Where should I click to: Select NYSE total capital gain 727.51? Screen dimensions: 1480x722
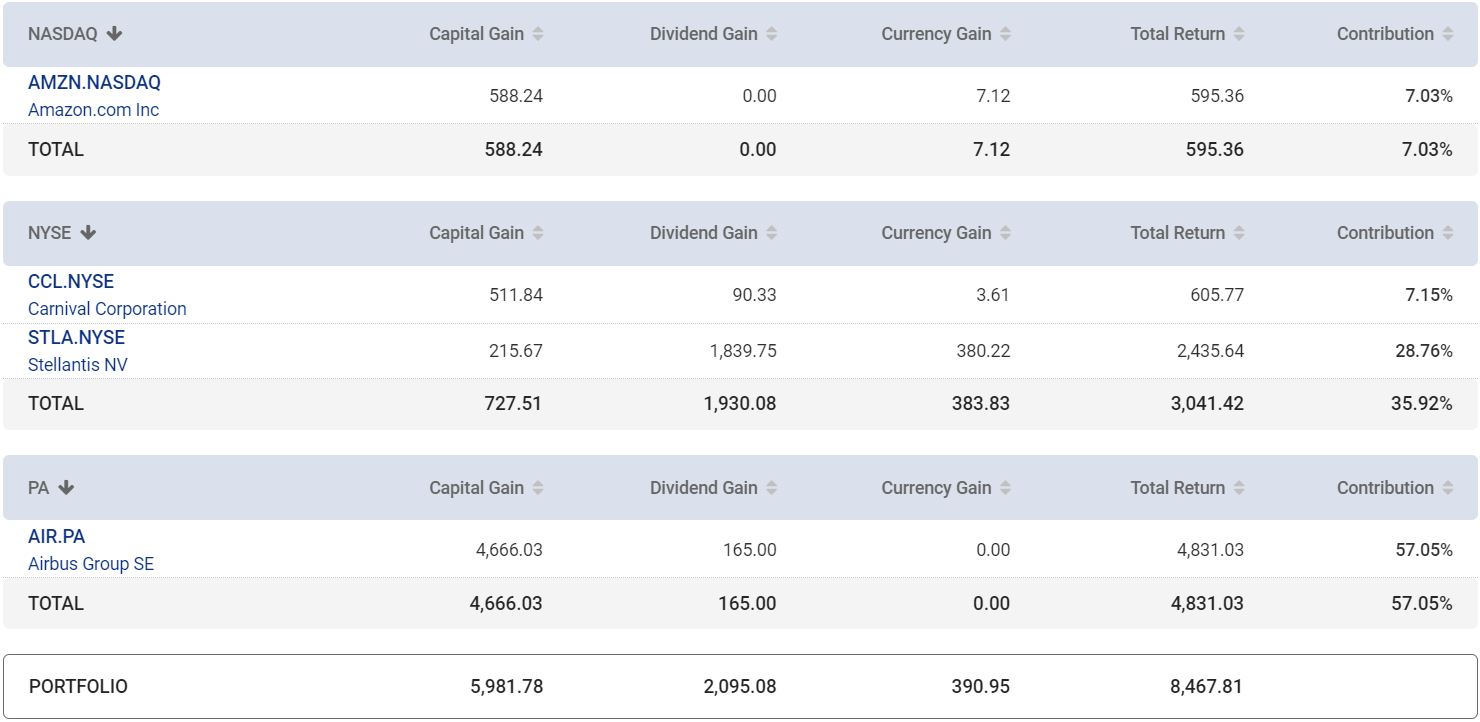click(516, 404)
